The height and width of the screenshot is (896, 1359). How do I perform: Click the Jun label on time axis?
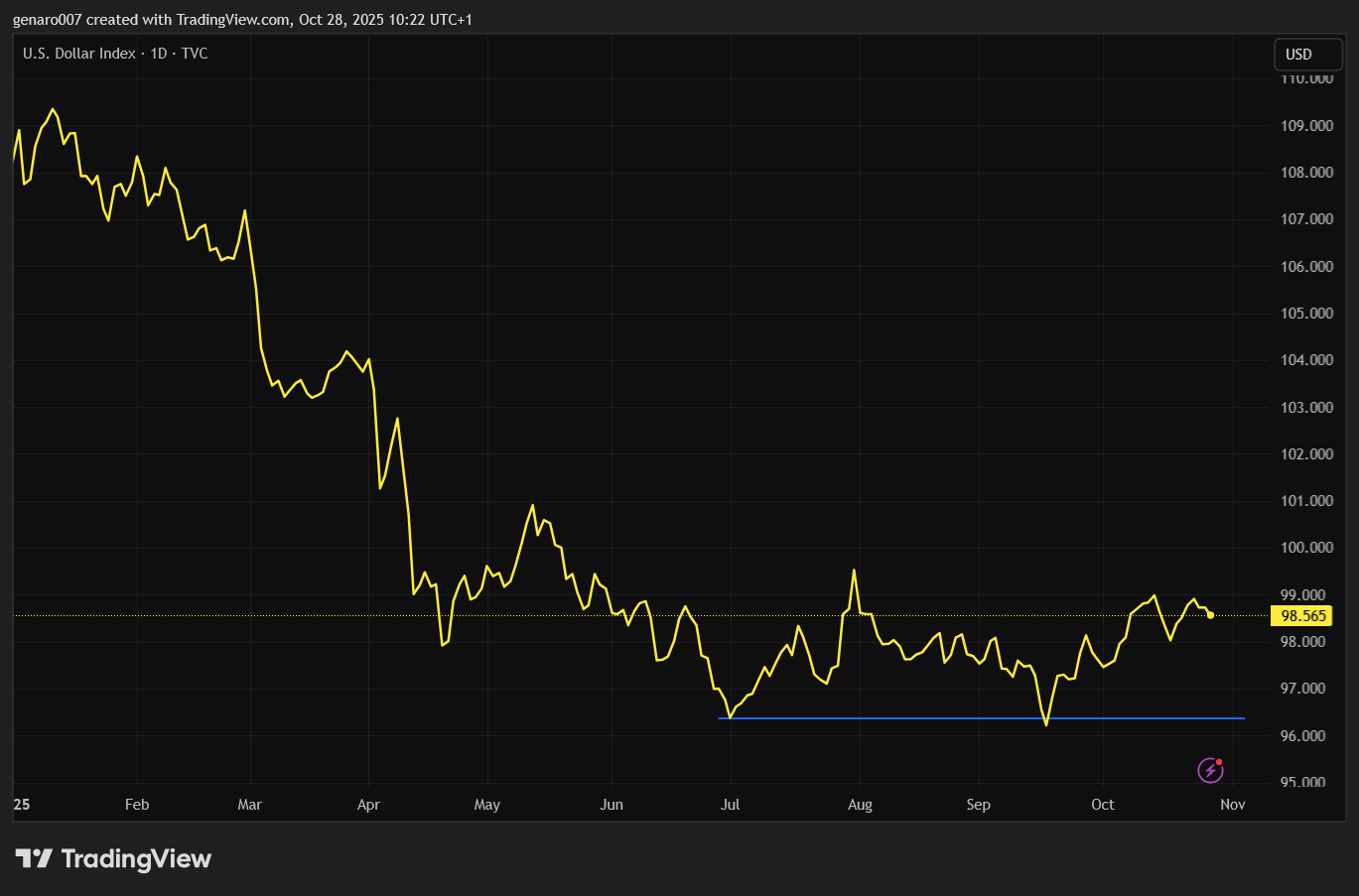pos(612,805)
